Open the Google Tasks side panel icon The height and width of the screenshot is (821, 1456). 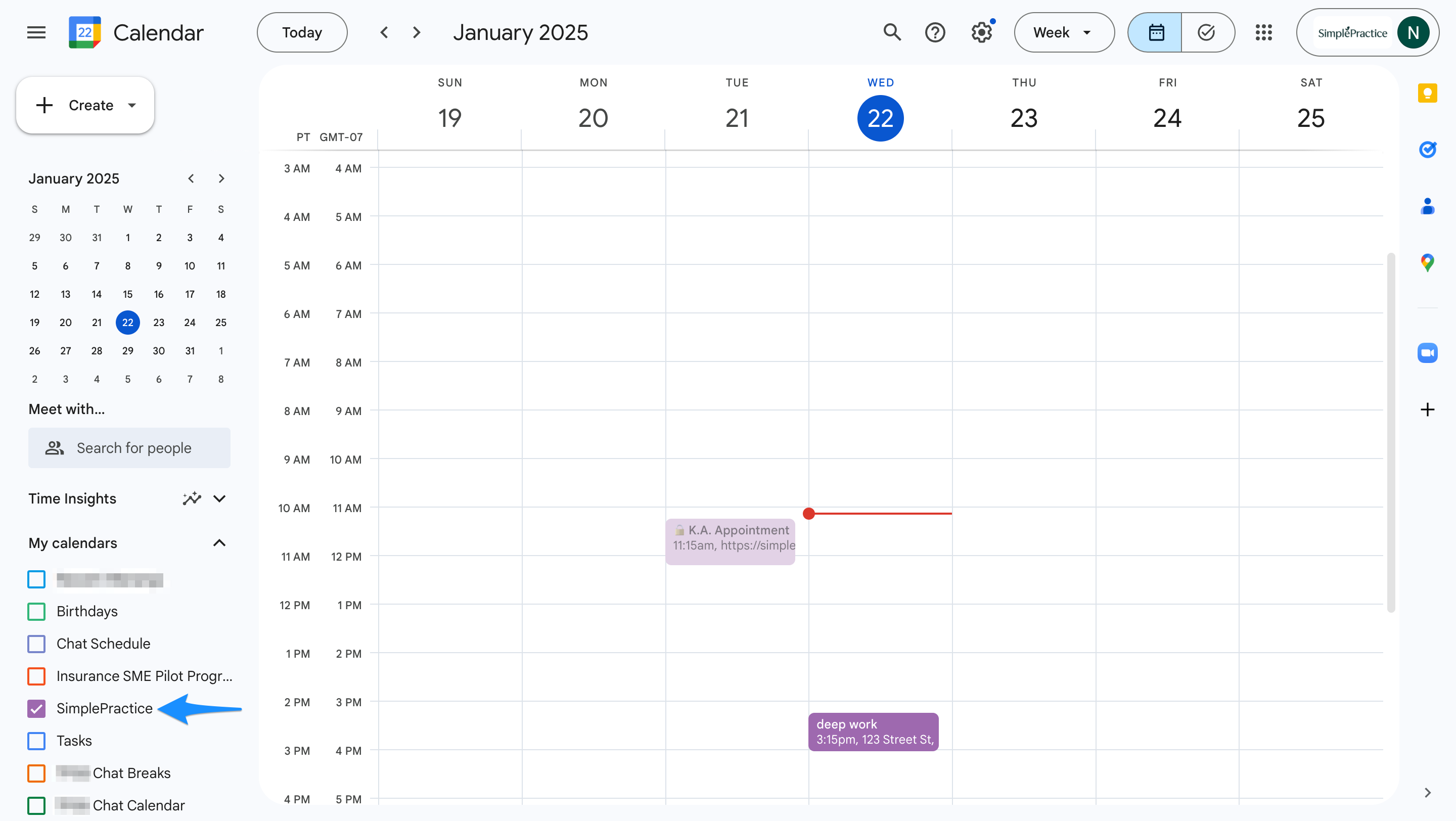(x=1427, y=149)
